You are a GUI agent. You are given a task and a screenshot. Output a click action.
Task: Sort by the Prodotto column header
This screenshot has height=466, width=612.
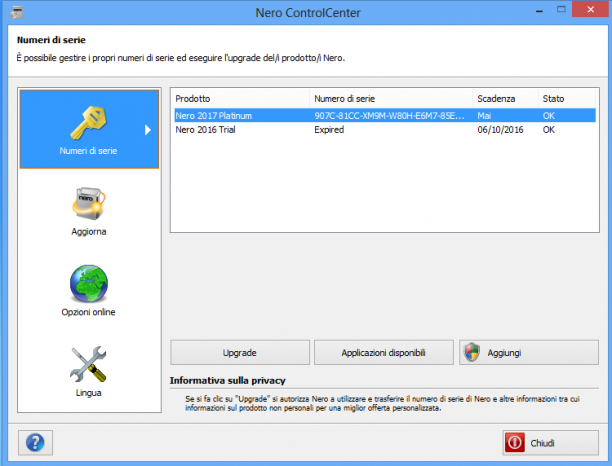(x=241, y=98)
